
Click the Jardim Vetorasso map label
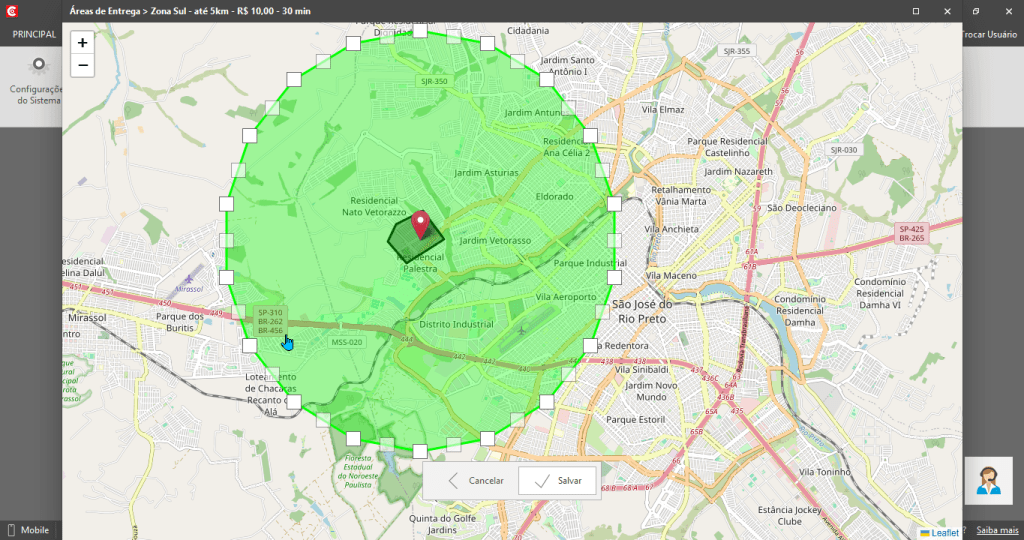coord(495,240)
